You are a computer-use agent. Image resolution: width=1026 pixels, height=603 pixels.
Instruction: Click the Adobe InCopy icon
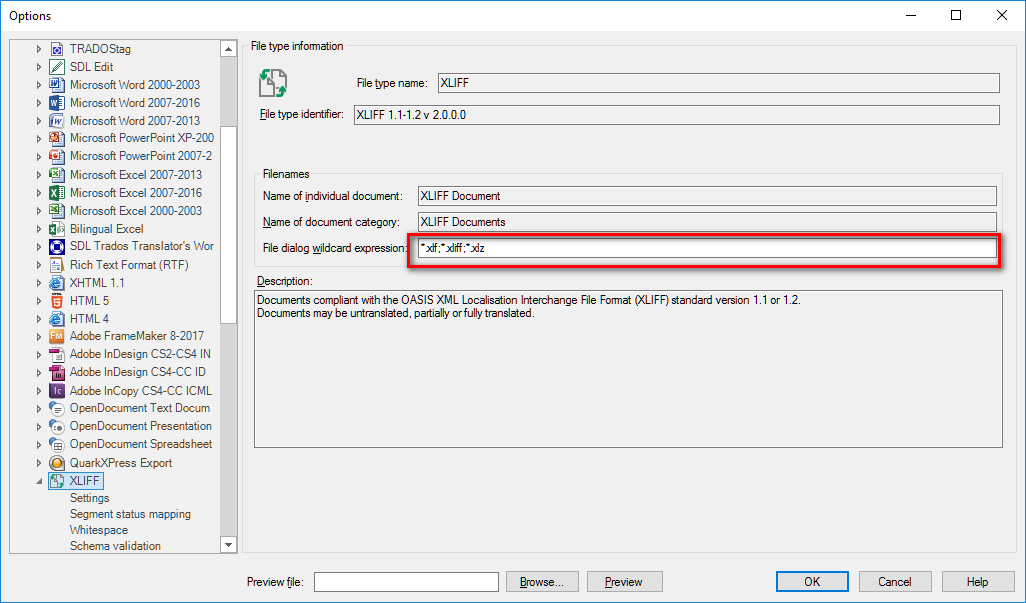coord(57,390)
